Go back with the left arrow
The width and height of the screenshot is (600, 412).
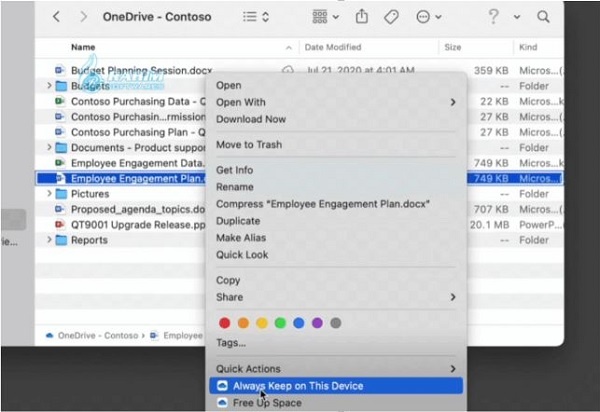click(56, 16)
